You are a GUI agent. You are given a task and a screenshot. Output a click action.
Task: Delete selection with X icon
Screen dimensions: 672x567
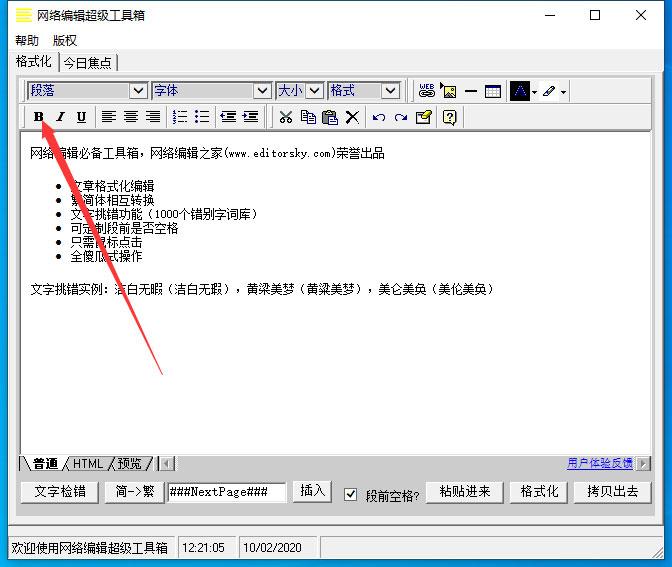tap(352, 117)
